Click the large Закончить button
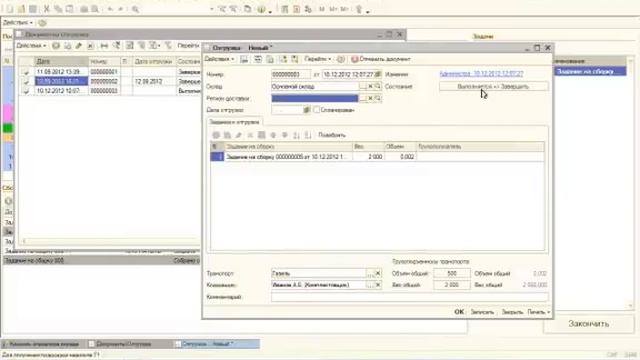 tap(589, 324)
